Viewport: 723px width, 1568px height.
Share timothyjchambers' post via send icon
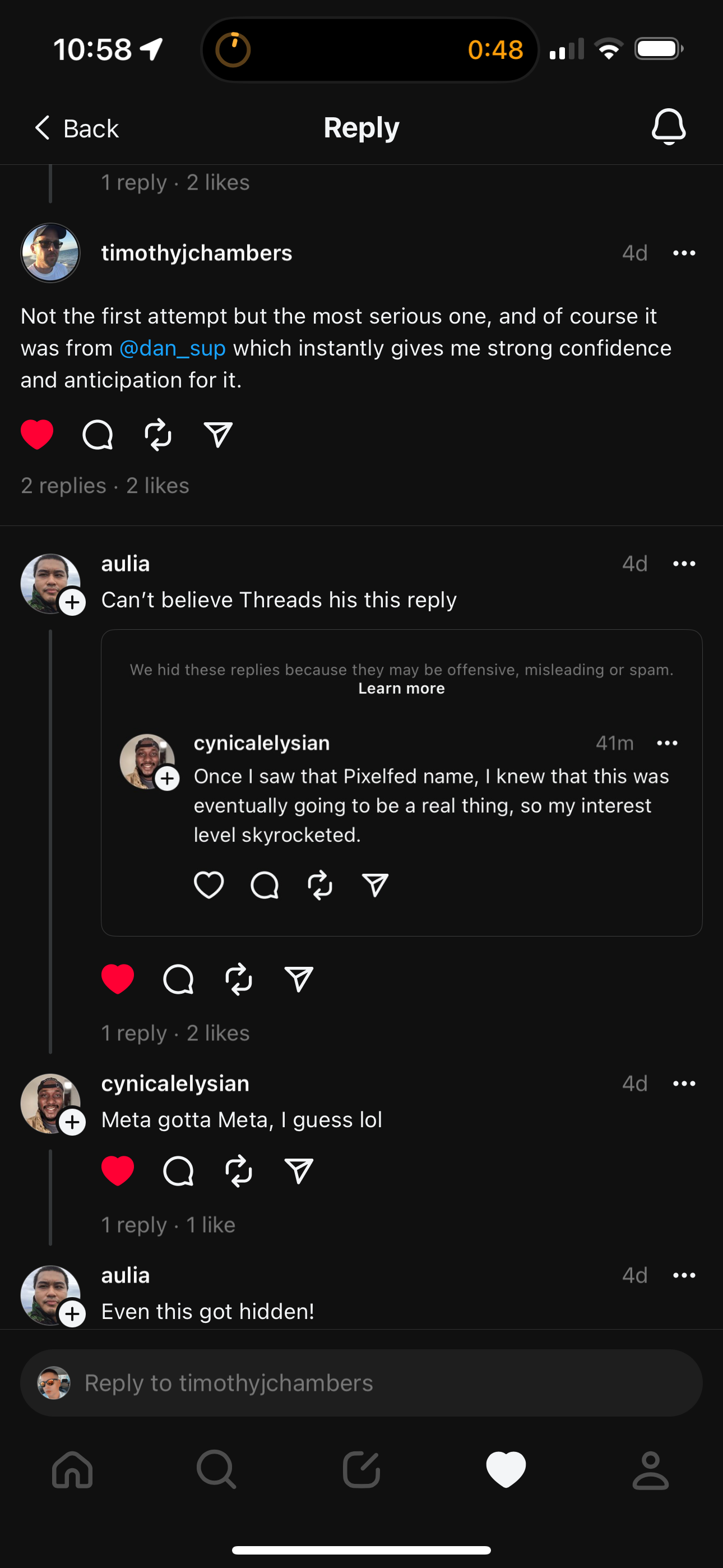[218, 435]
